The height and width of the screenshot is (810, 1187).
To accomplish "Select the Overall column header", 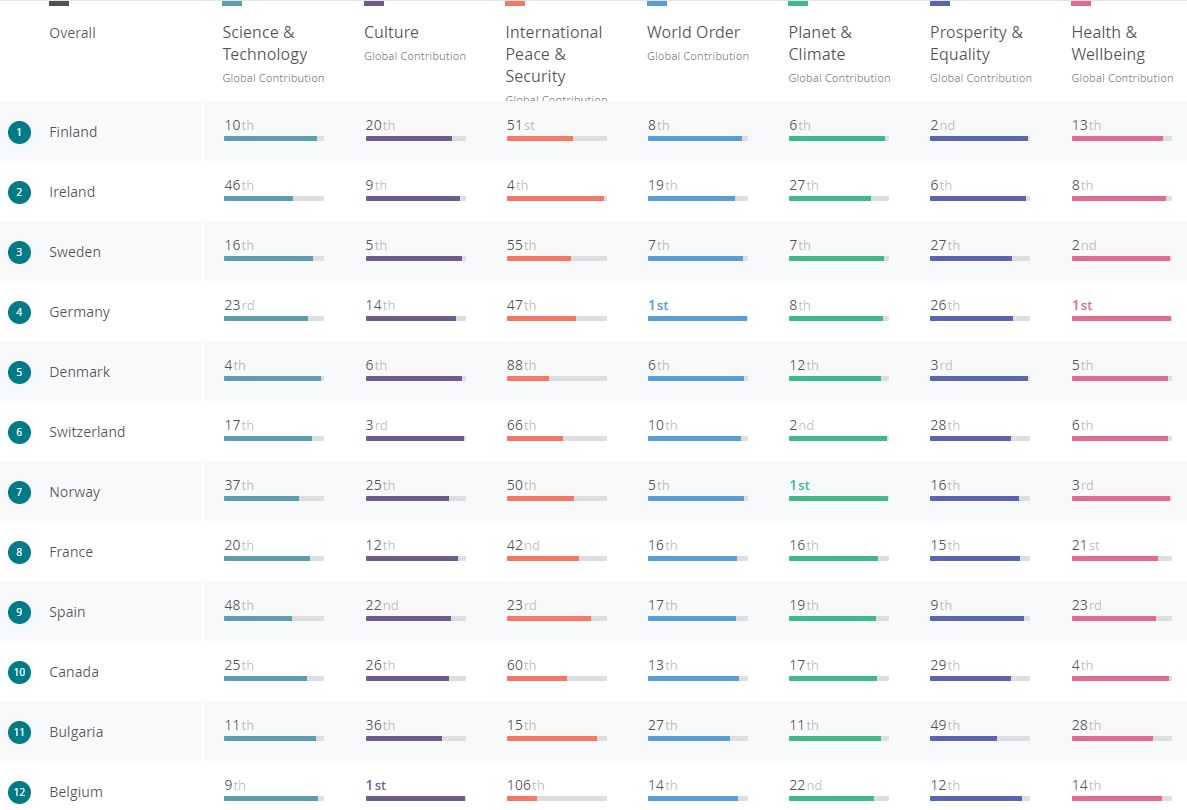I will [72, 33].
